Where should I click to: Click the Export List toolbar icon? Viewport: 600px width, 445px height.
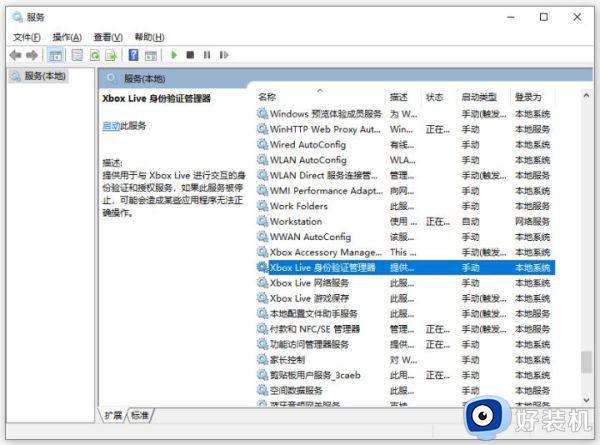pyautogui.click(x=111, y=55)
